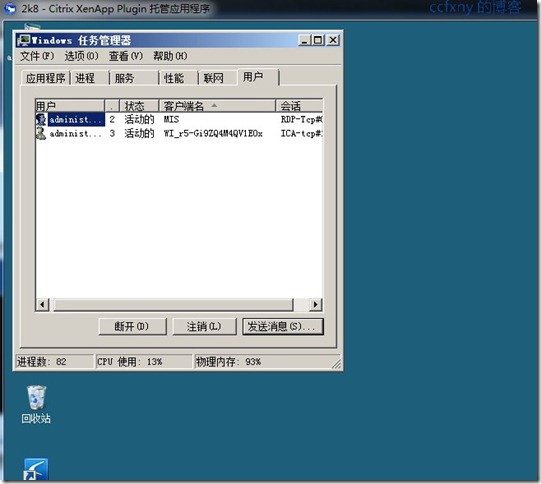Open the 选项(O) menu
This screenshot has height=484, width=541.
click(81, 56)
